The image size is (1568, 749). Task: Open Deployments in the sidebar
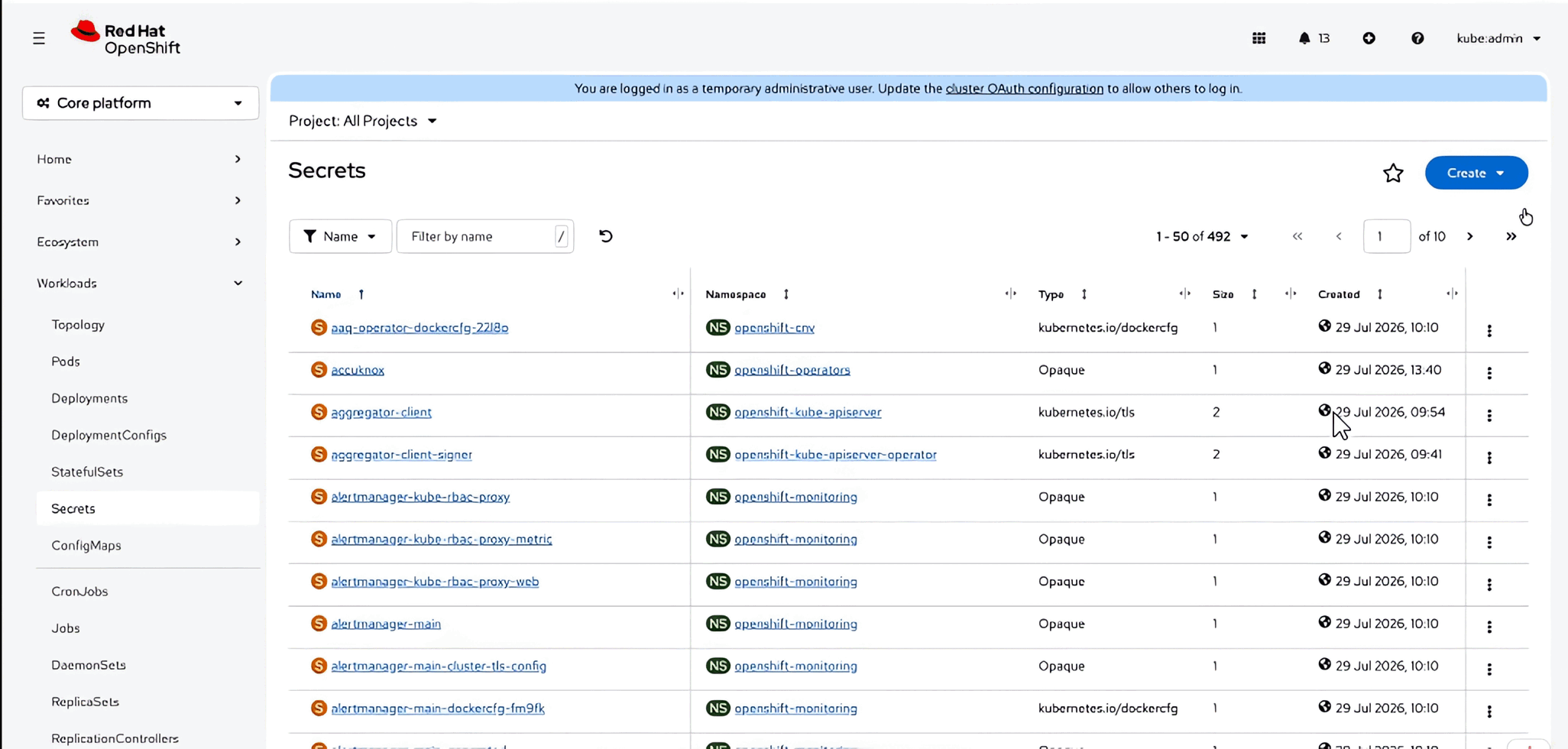89,398
